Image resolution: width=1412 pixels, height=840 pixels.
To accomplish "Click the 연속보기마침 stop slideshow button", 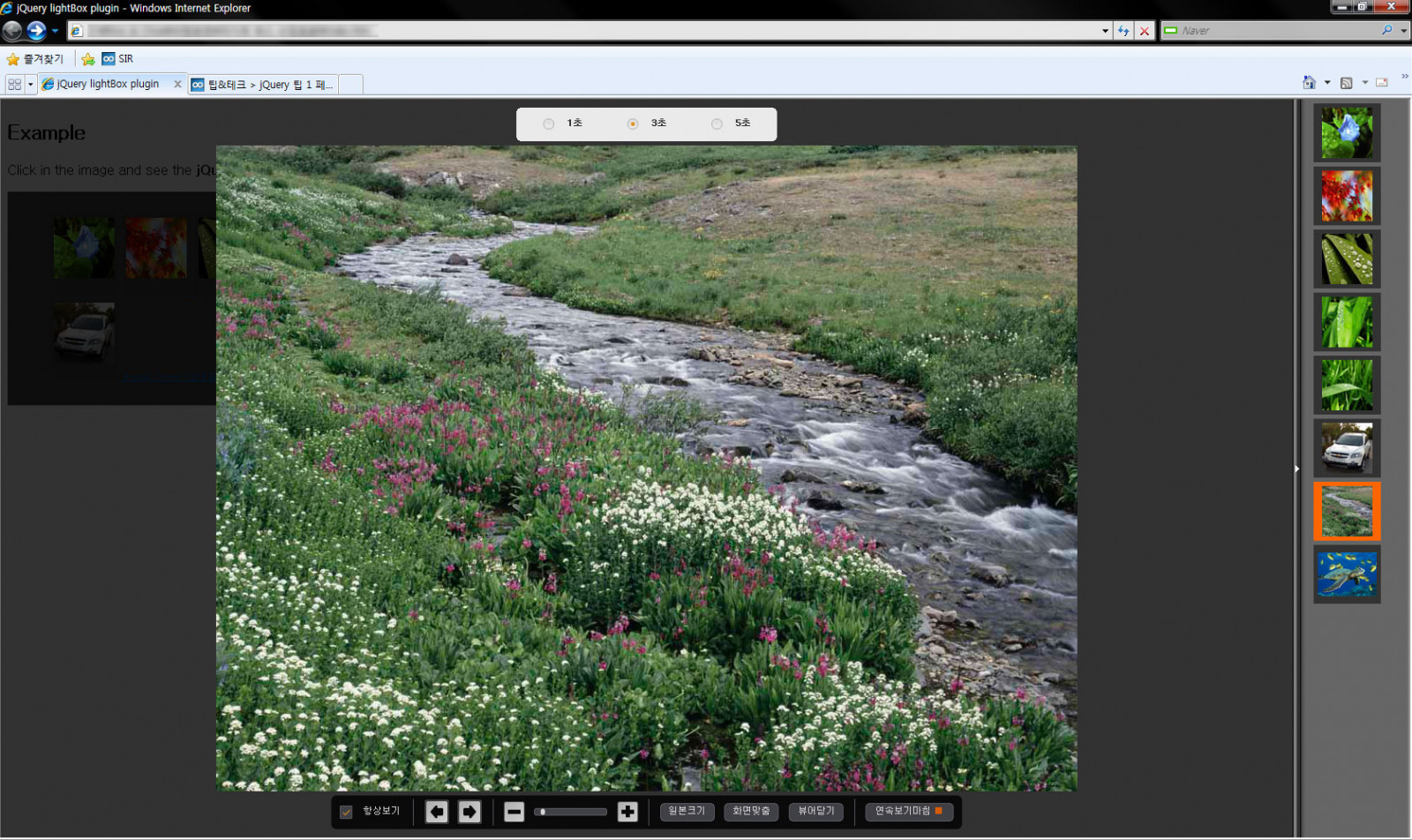I will (x=909, y=812).
